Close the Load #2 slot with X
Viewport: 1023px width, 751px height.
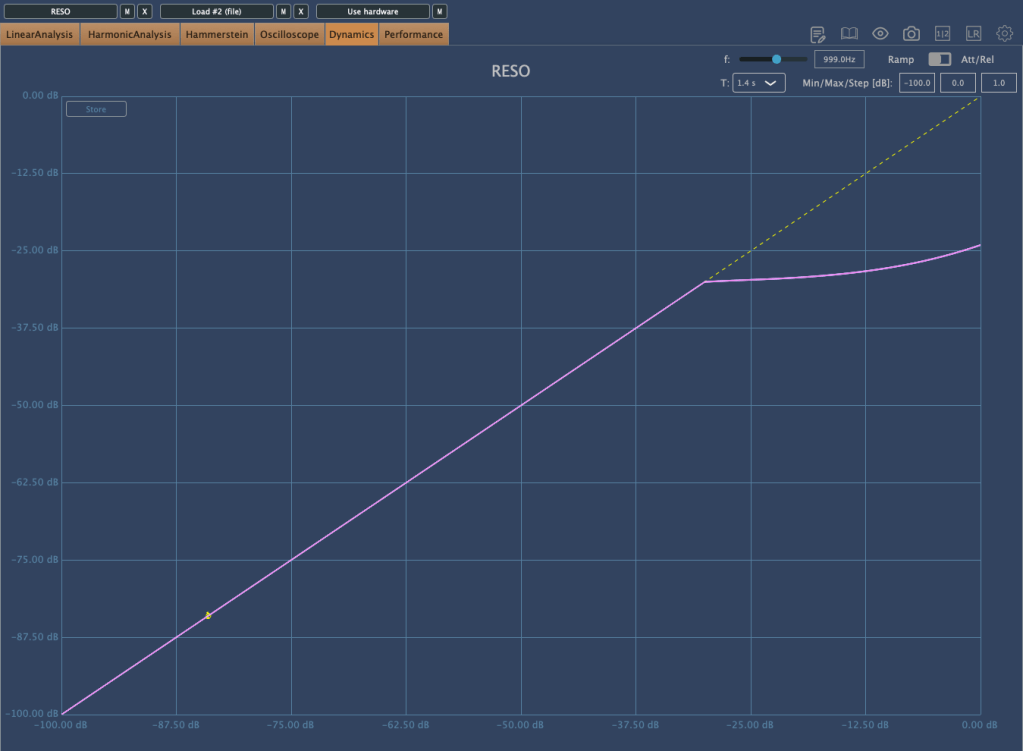[x=301, y=11]
